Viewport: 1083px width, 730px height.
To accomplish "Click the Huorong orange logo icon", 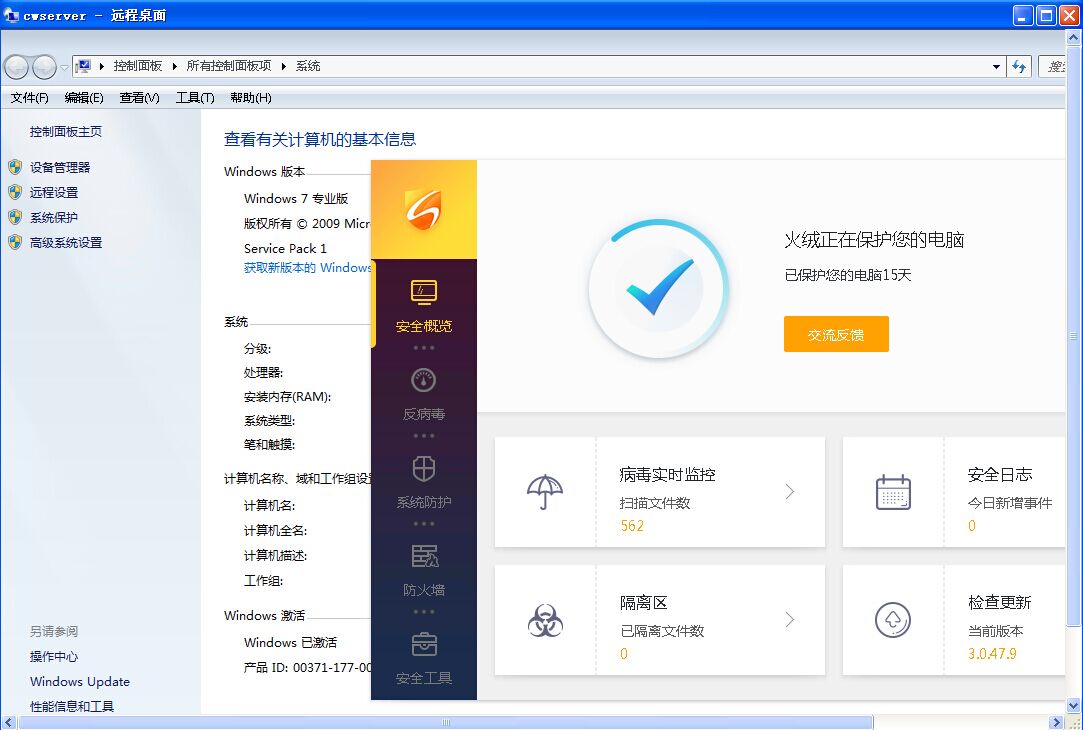I will (423, 209).
